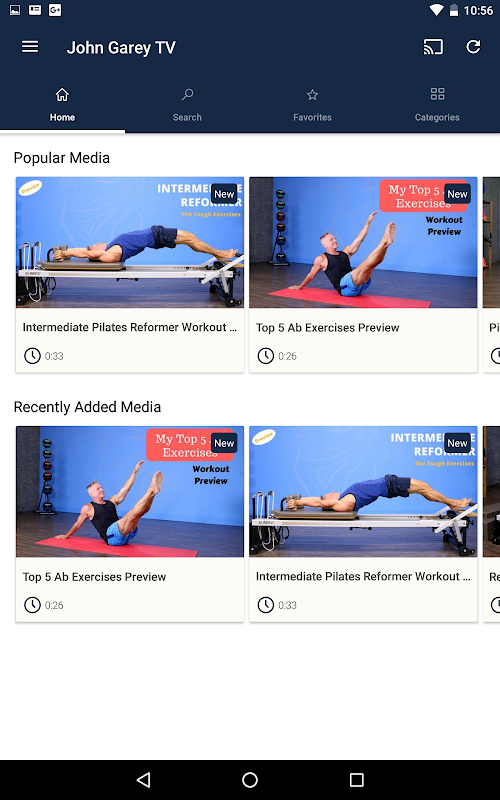Open Intermediate Pilates Reformer thumbnail in Popular Media
Viewport: 500px width, 800px height.
[130, 242]
